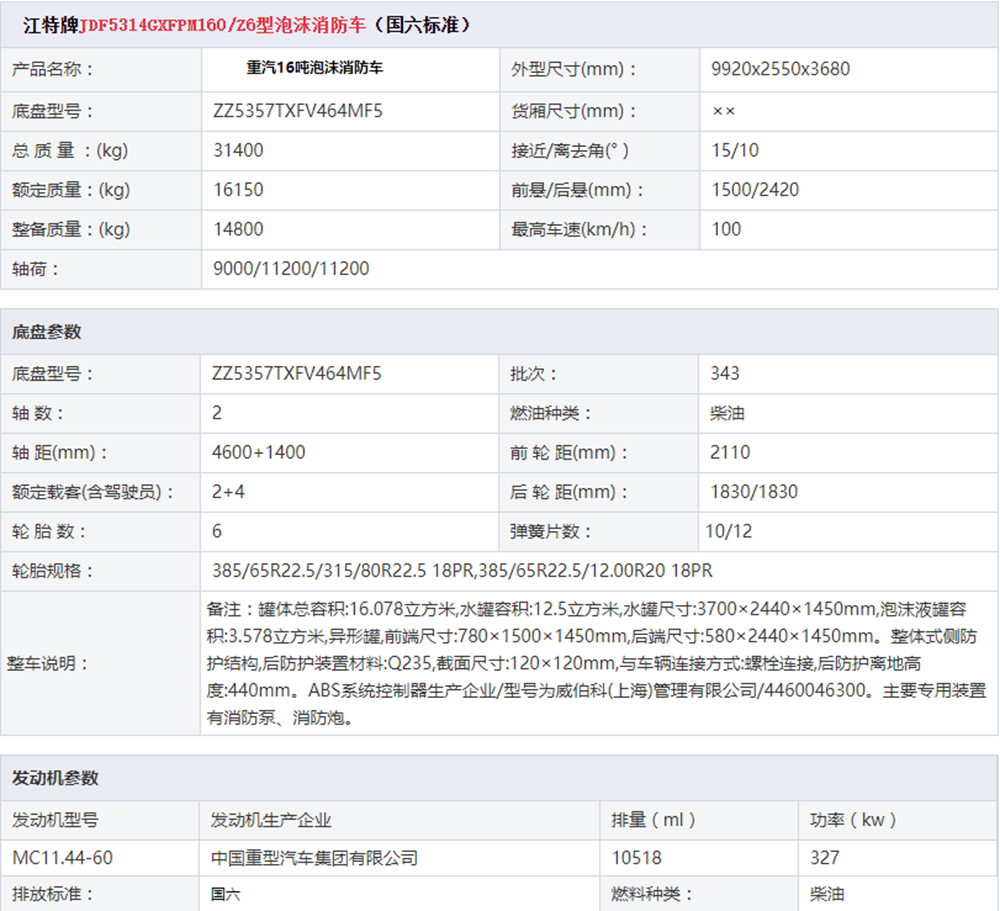This screenshot has width=1000, height=911.
Task: Click tire count value 6
Action: pyautogui.click(x=217, y=531)
